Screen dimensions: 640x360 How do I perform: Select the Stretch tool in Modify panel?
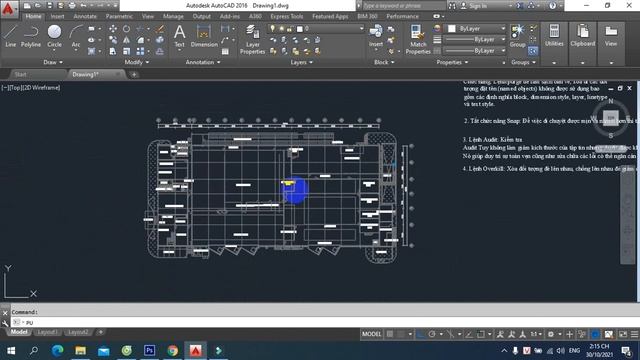click(x=113, y=51)
